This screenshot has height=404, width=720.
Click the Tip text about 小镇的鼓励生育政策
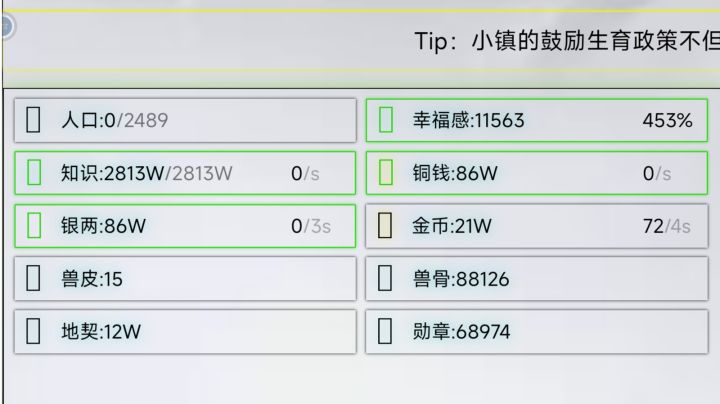click(x=566, y=41)
